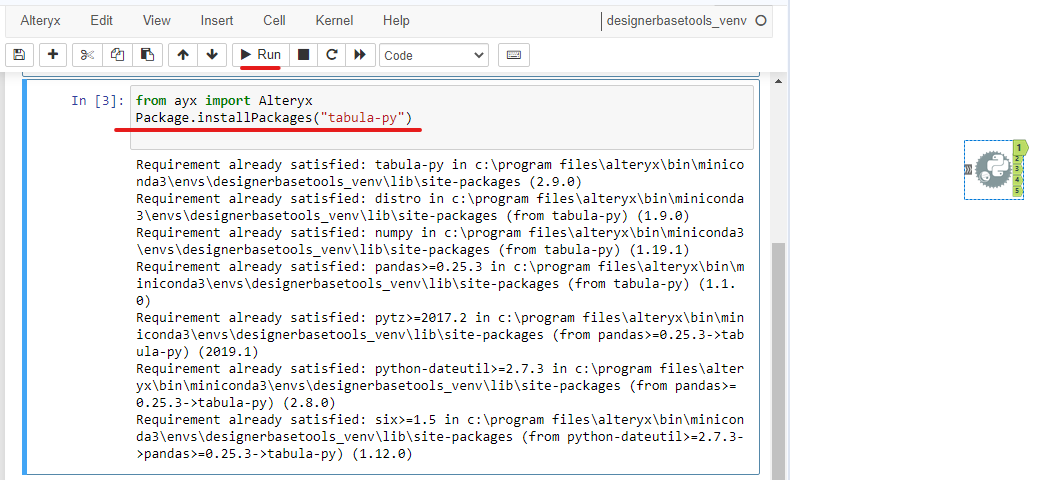The image size is (1047, 480).
Task: Move selected cell up arrow
Action: (x=183, y=55)
